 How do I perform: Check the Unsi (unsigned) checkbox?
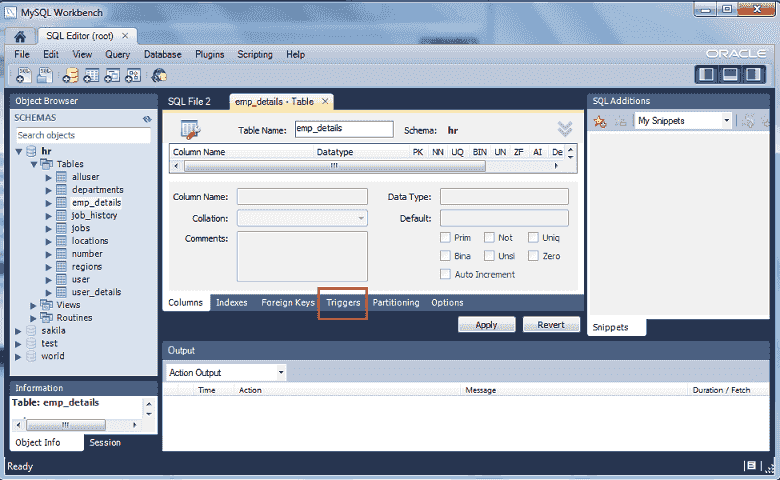point(489,256)
